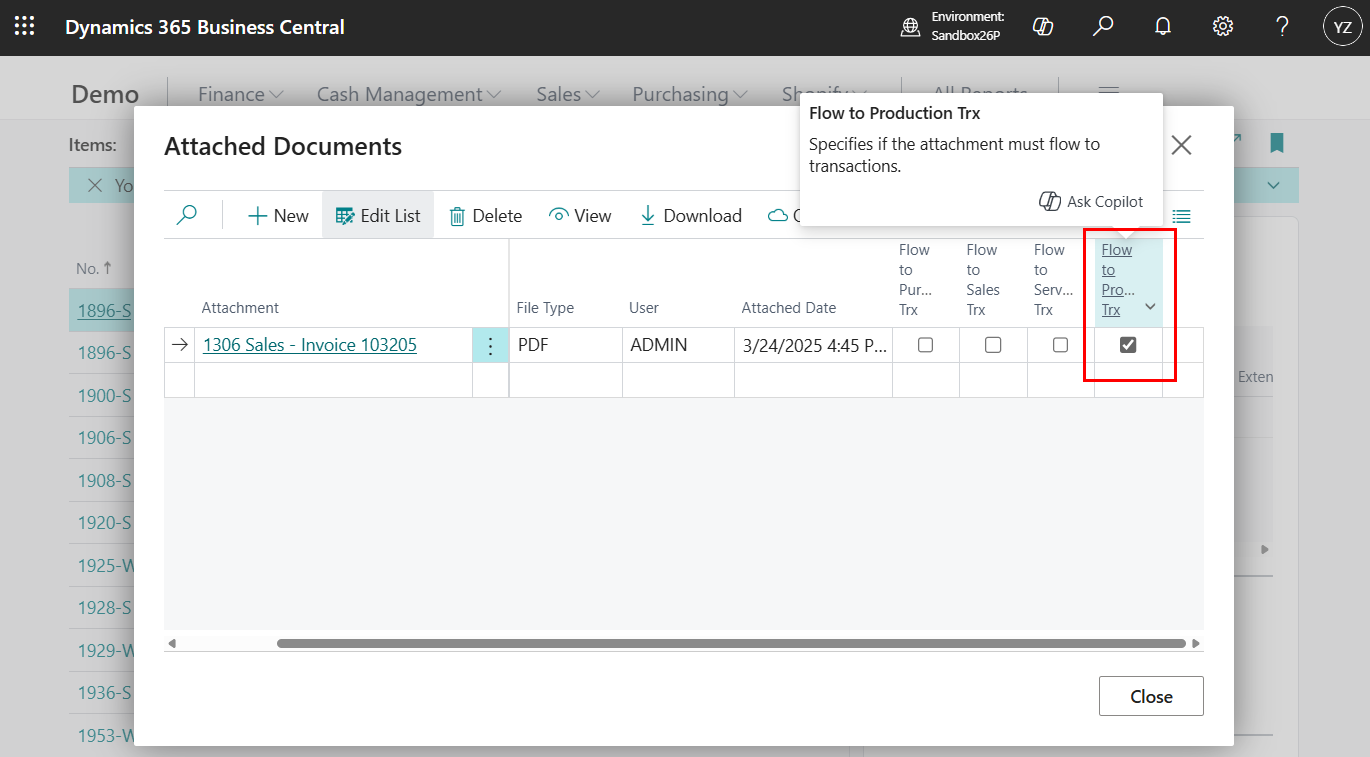
Task: Open search within Attached Documents
Action: tap(187, 215)
